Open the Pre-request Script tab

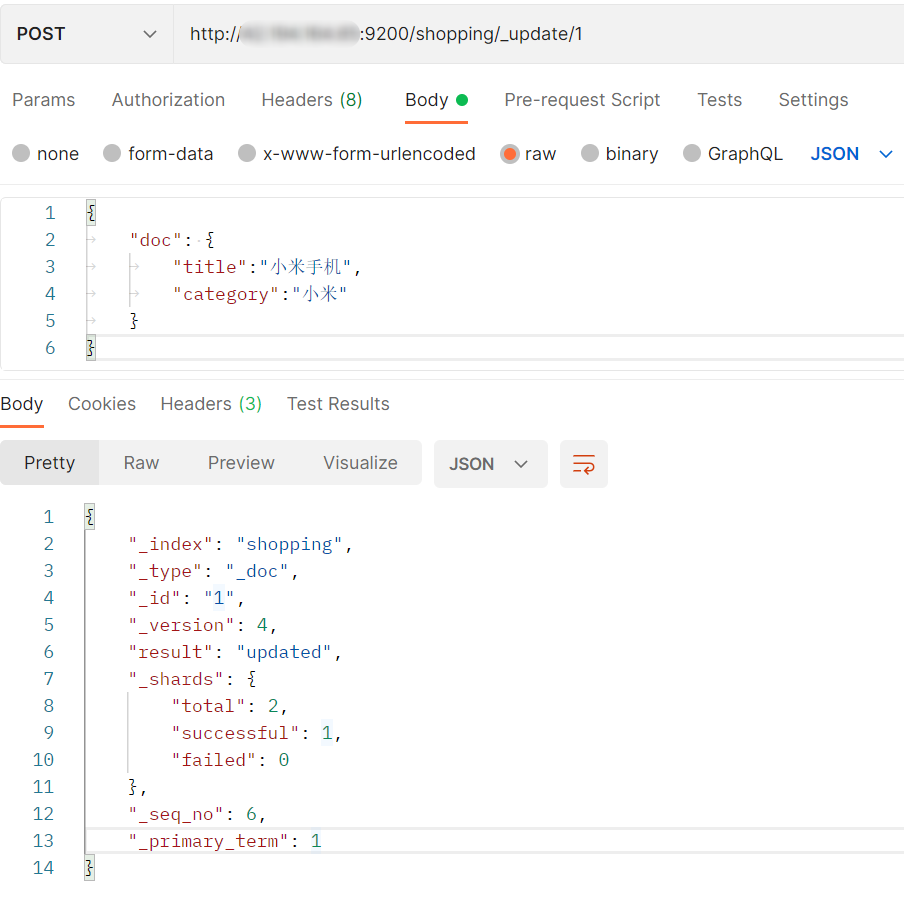tap(582, 100)
